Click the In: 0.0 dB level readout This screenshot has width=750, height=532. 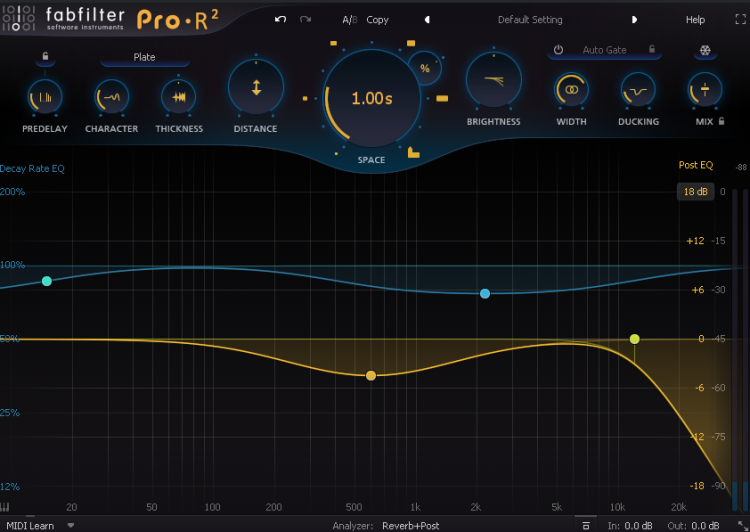pos(630,526)
